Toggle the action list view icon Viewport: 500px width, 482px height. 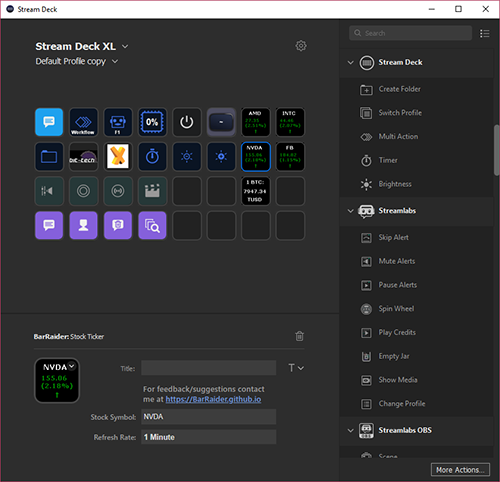coord(485,33)
